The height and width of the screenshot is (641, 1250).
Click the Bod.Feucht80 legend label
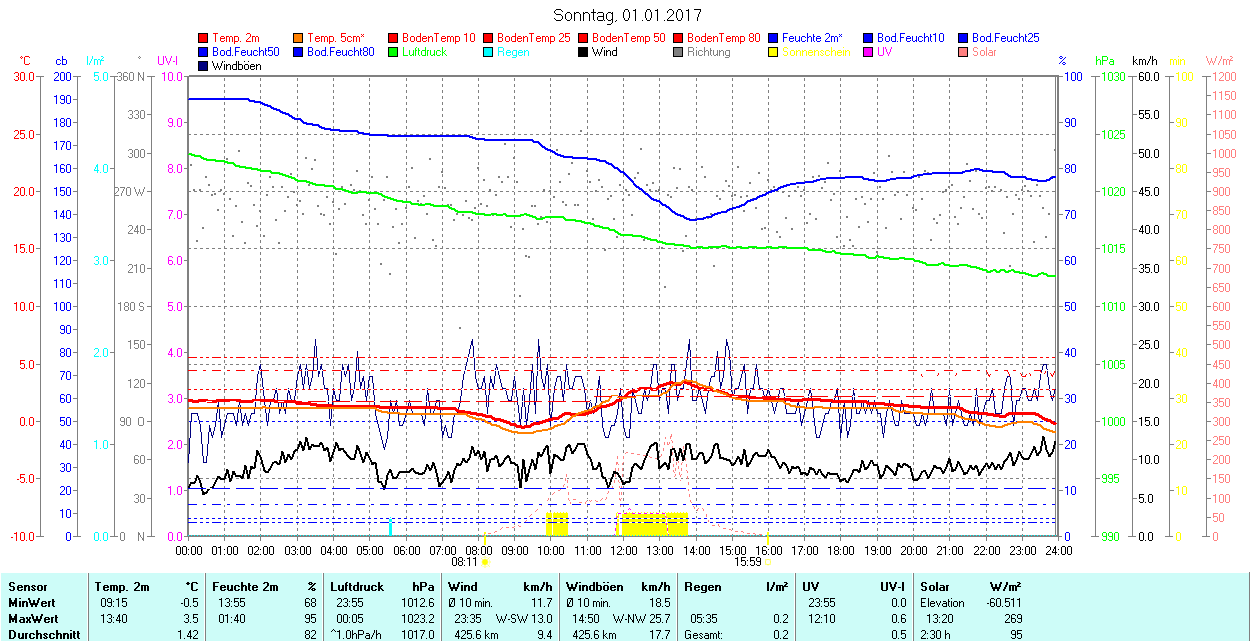pos(340,52)
